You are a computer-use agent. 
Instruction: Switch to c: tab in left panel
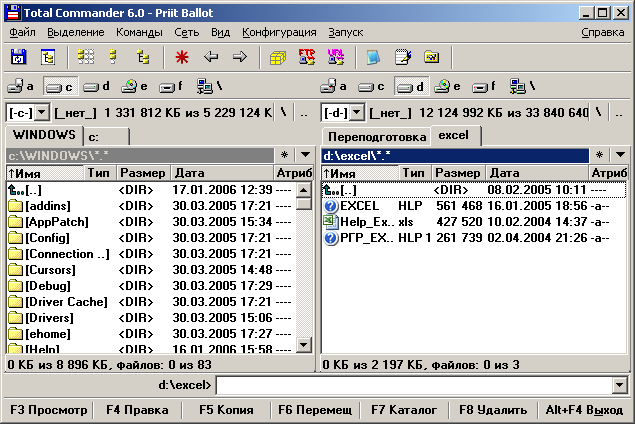tap(106, 137)
